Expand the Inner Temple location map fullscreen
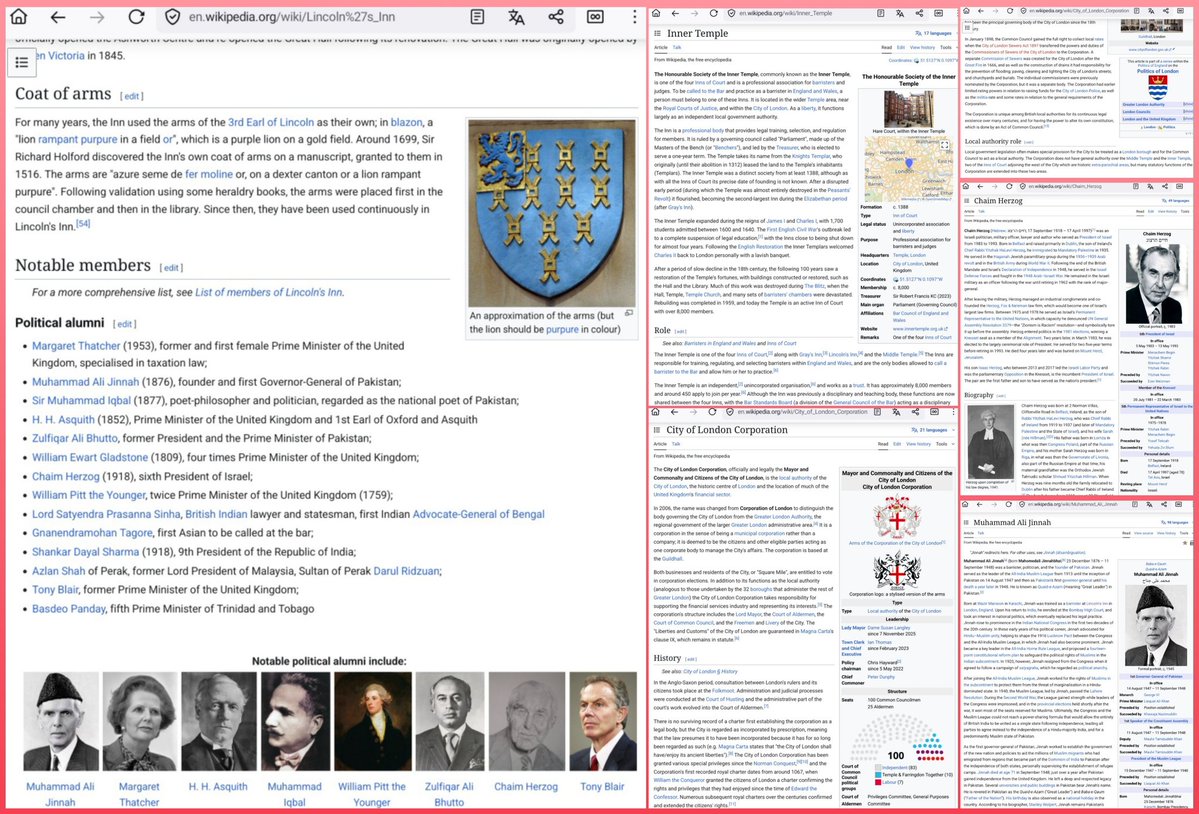This screenshot has height=814, width=1199. 944,144
